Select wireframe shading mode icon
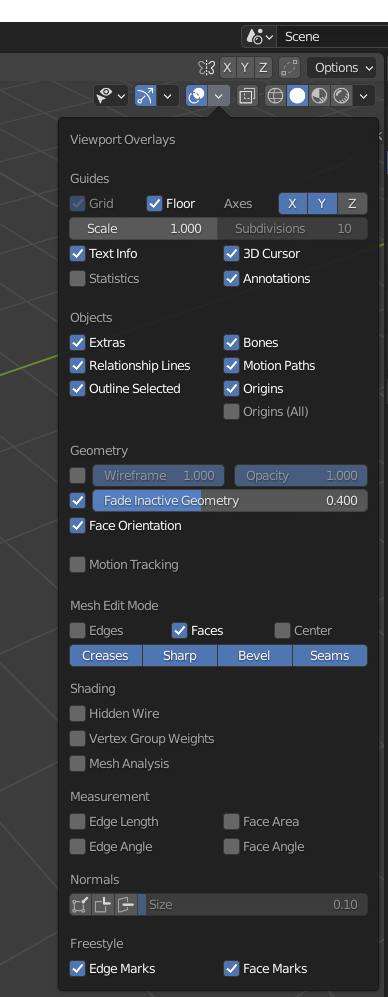388x997 pixels. [x=275, y=96]
